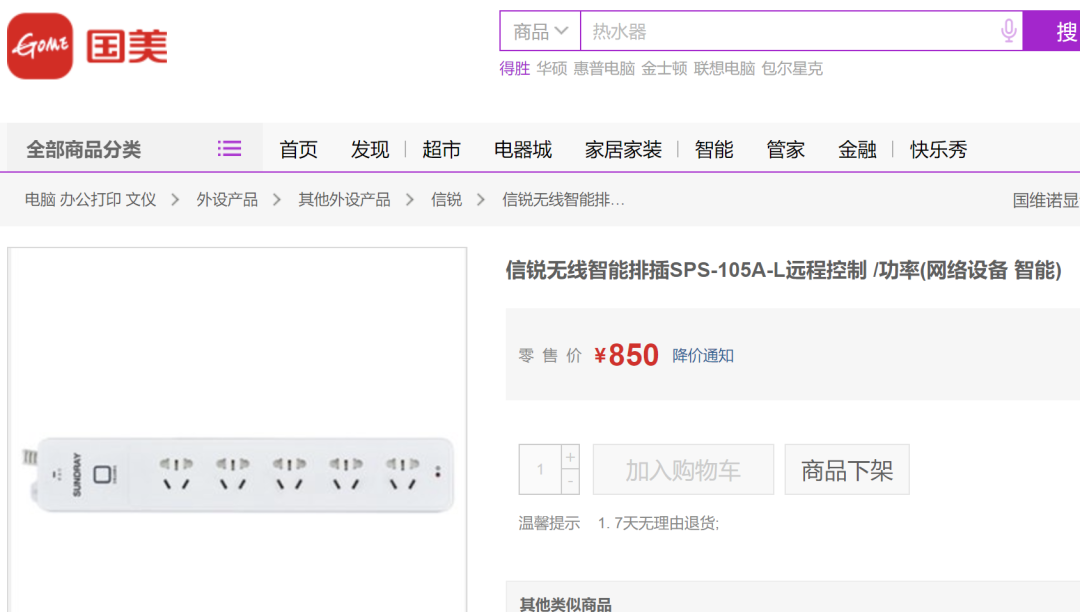The width and height of the screenshot is (1080, 612).
Task: Click the ¥850 price
Action: point(626,356)
